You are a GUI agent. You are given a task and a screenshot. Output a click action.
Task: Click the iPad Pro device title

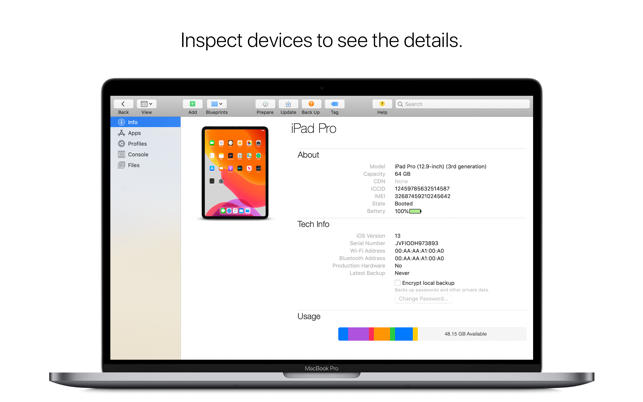[314, 128]
